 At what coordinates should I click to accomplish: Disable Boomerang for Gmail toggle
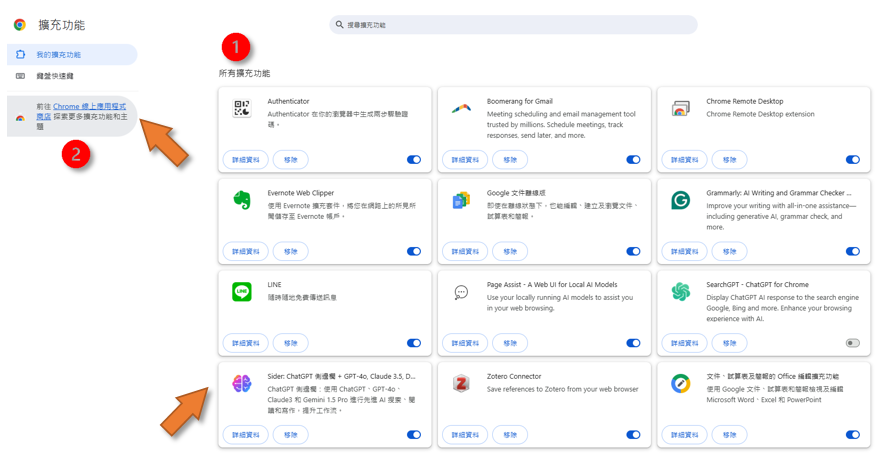[x=633, y=160]
